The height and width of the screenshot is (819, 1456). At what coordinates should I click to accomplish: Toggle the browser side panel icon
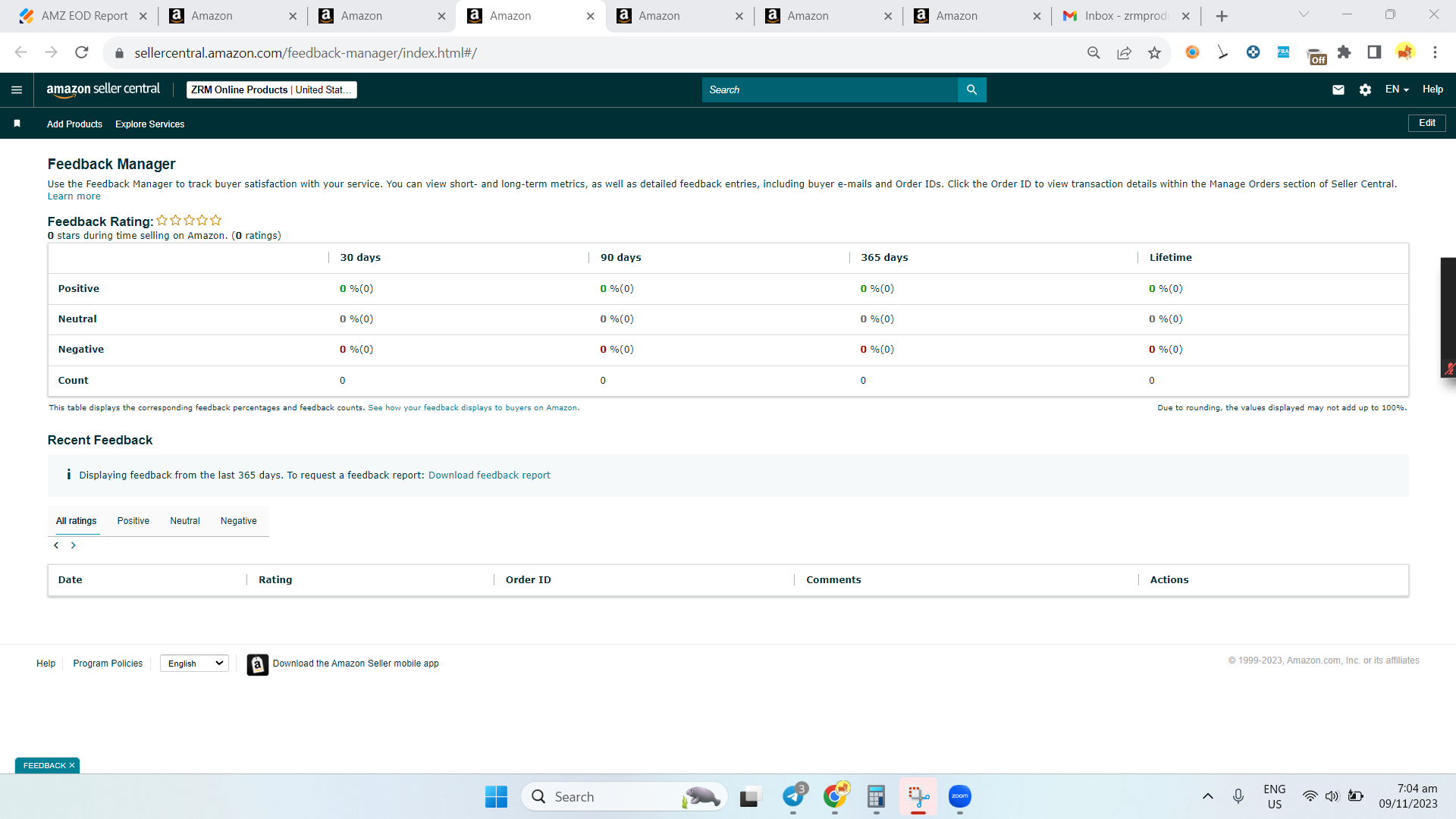(1374, 52)
